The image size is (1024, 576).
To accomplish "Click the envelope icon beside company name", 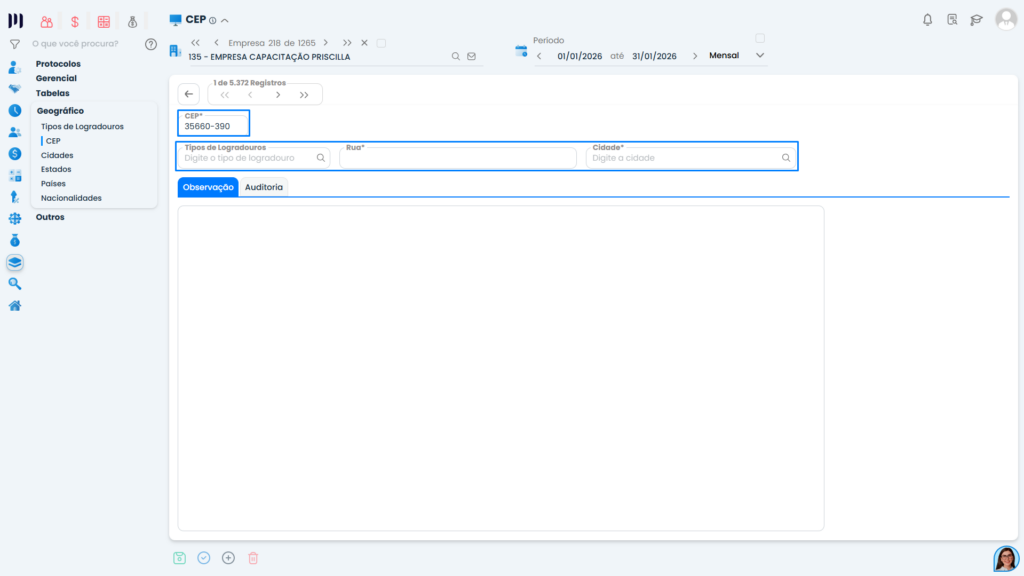I will [x=472, y=57].
